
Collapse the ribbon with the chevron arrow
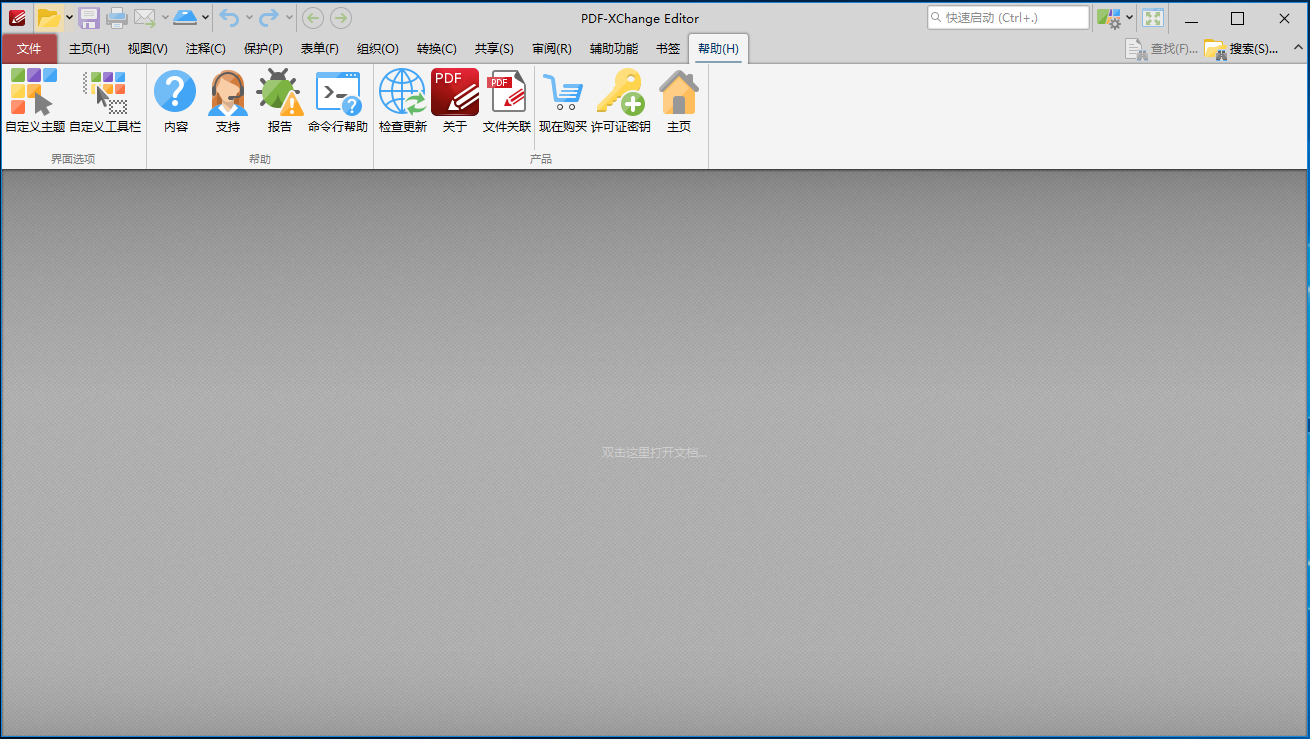(1298, 47)
